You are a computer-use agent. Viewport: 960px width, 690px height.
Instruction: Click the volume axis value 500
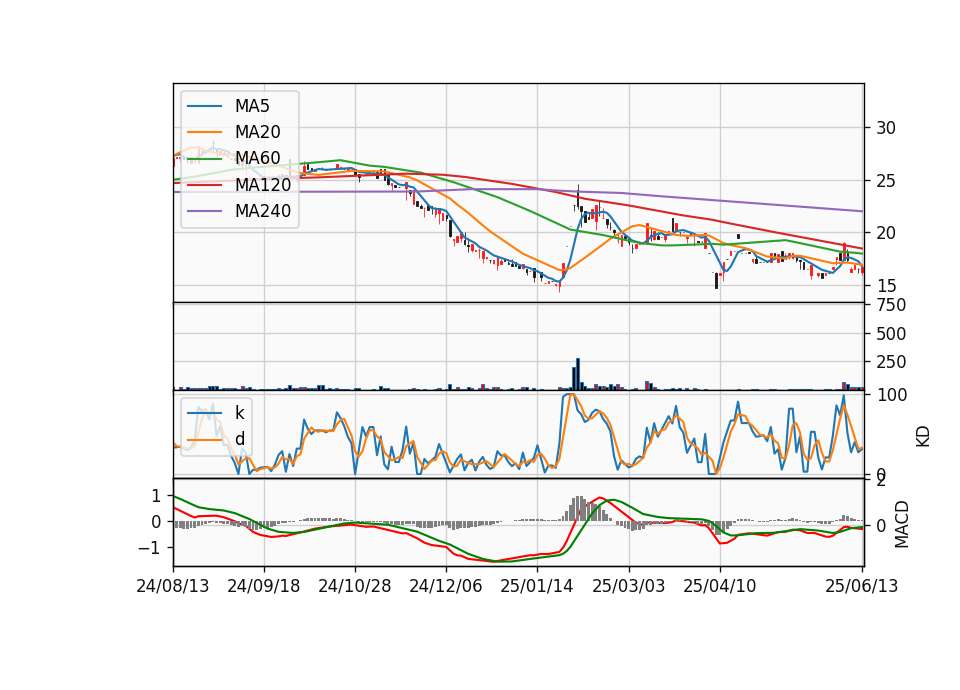pos(891,334)
